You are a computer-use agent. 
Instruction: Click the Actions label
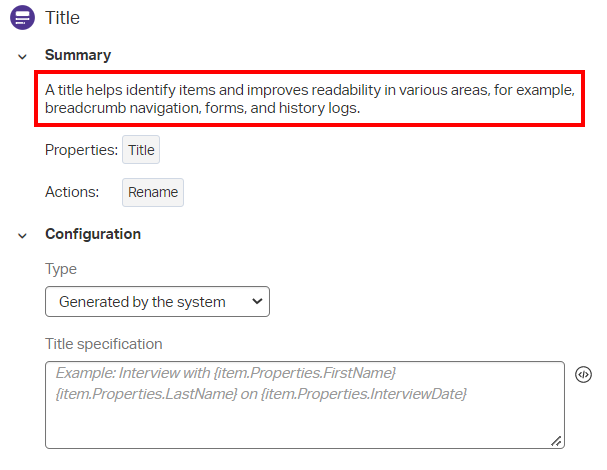coord(72,192)
